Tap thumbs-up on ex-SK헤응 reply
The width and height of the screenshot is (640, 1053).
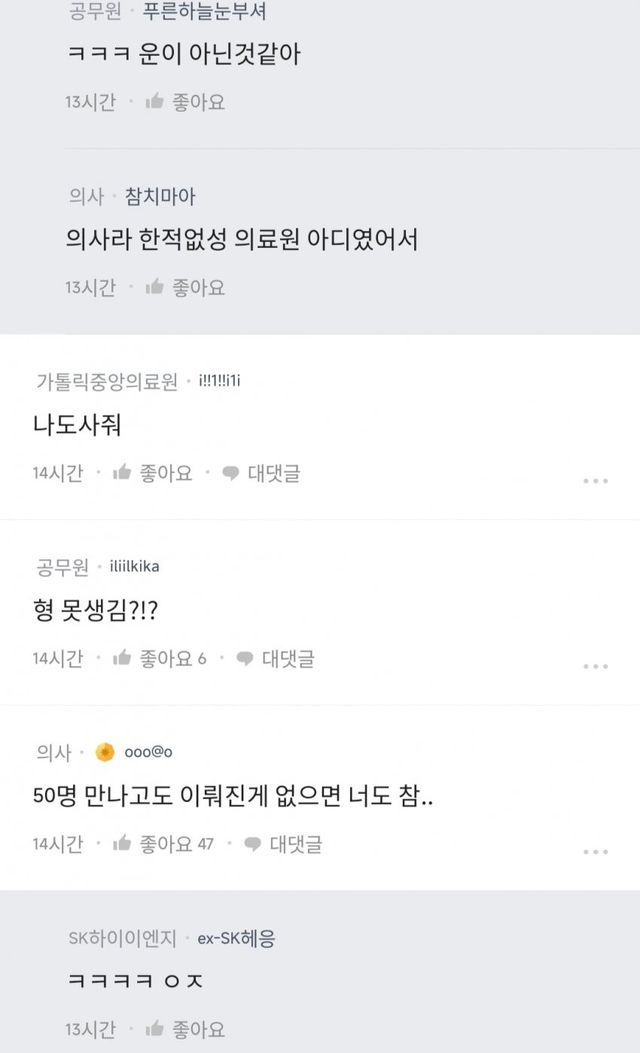pyautogui.click(x=155, y=1029)
